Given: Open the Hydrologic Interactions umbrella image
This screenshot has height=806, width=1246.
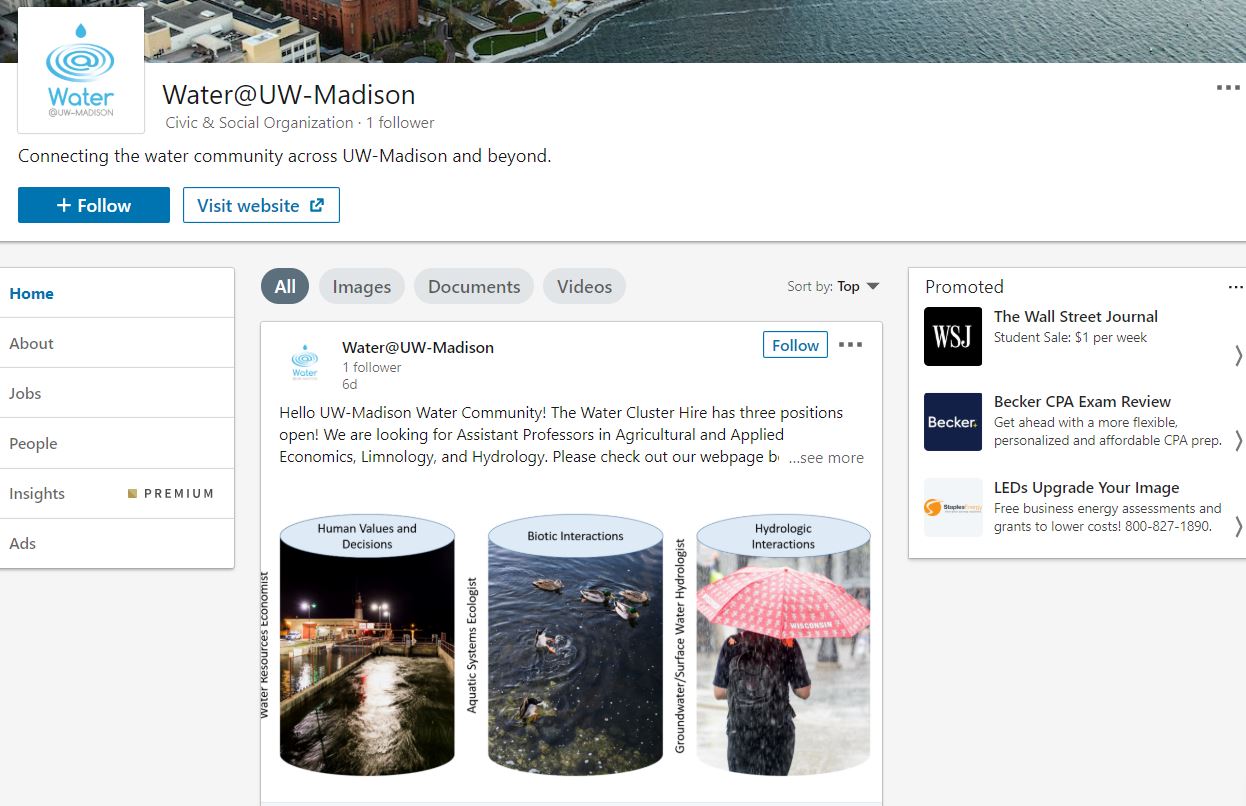Looking at the screenshot, I should [783, 645].
